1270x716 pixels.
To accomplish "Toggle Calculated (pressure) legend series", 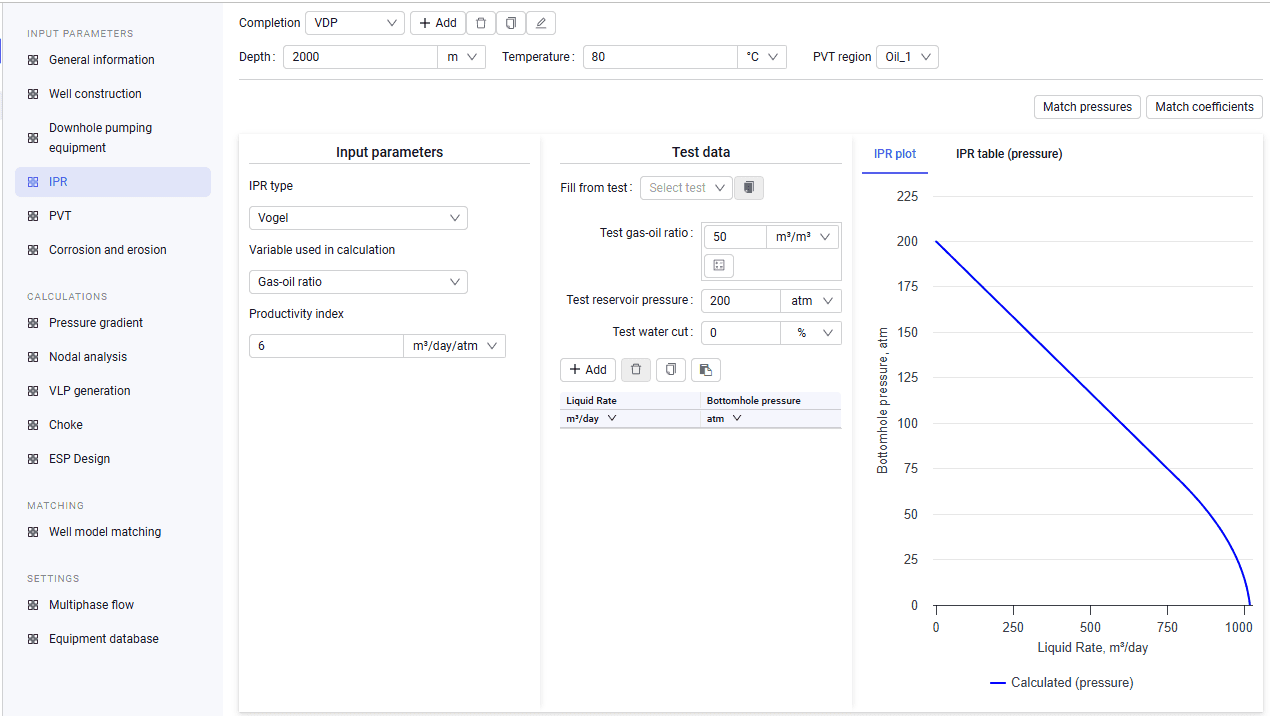I will point(1062,683).
